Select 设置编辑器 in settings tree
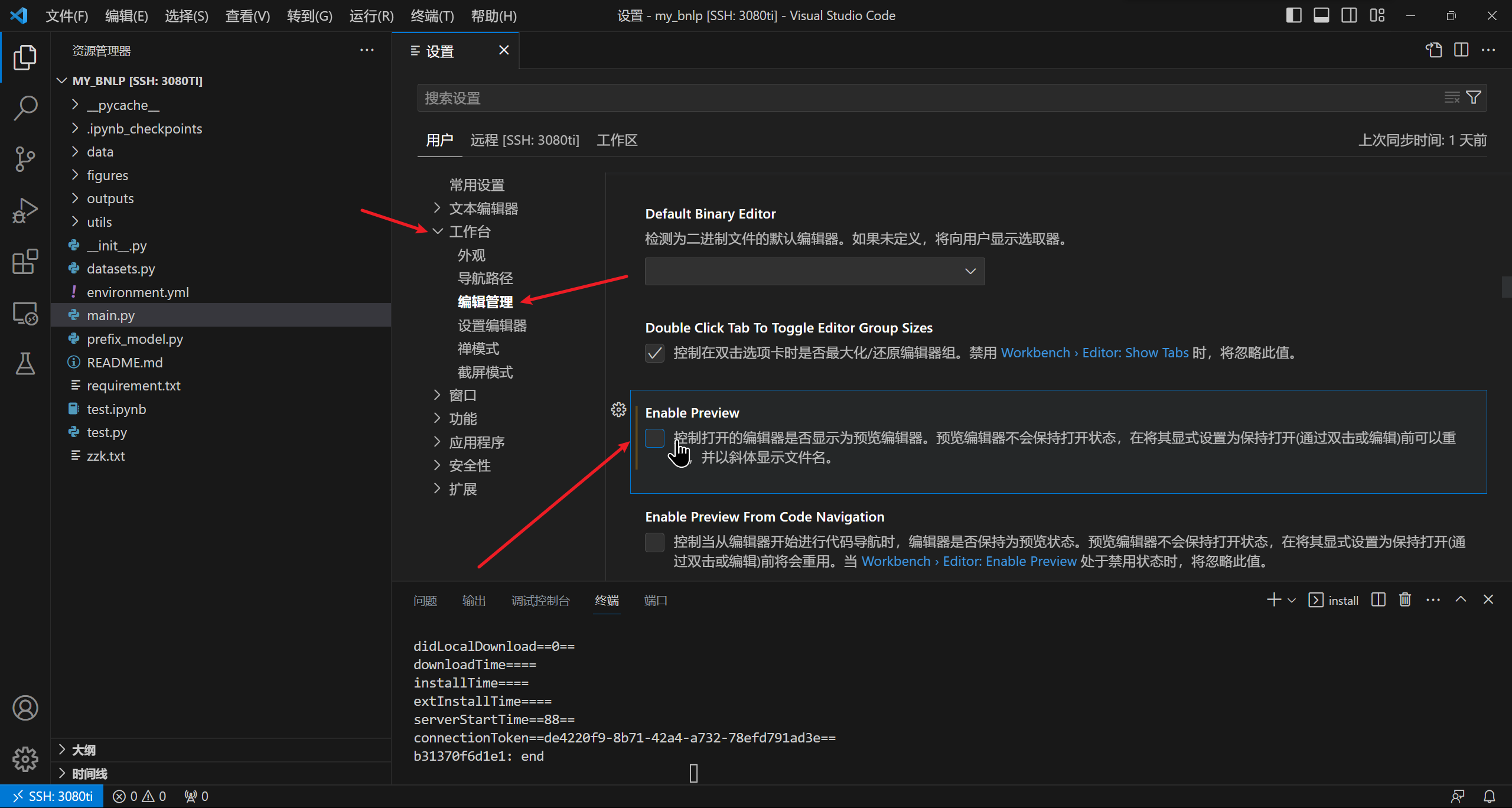Screen dimensions: 1512x808 click(x=492, y=325)
